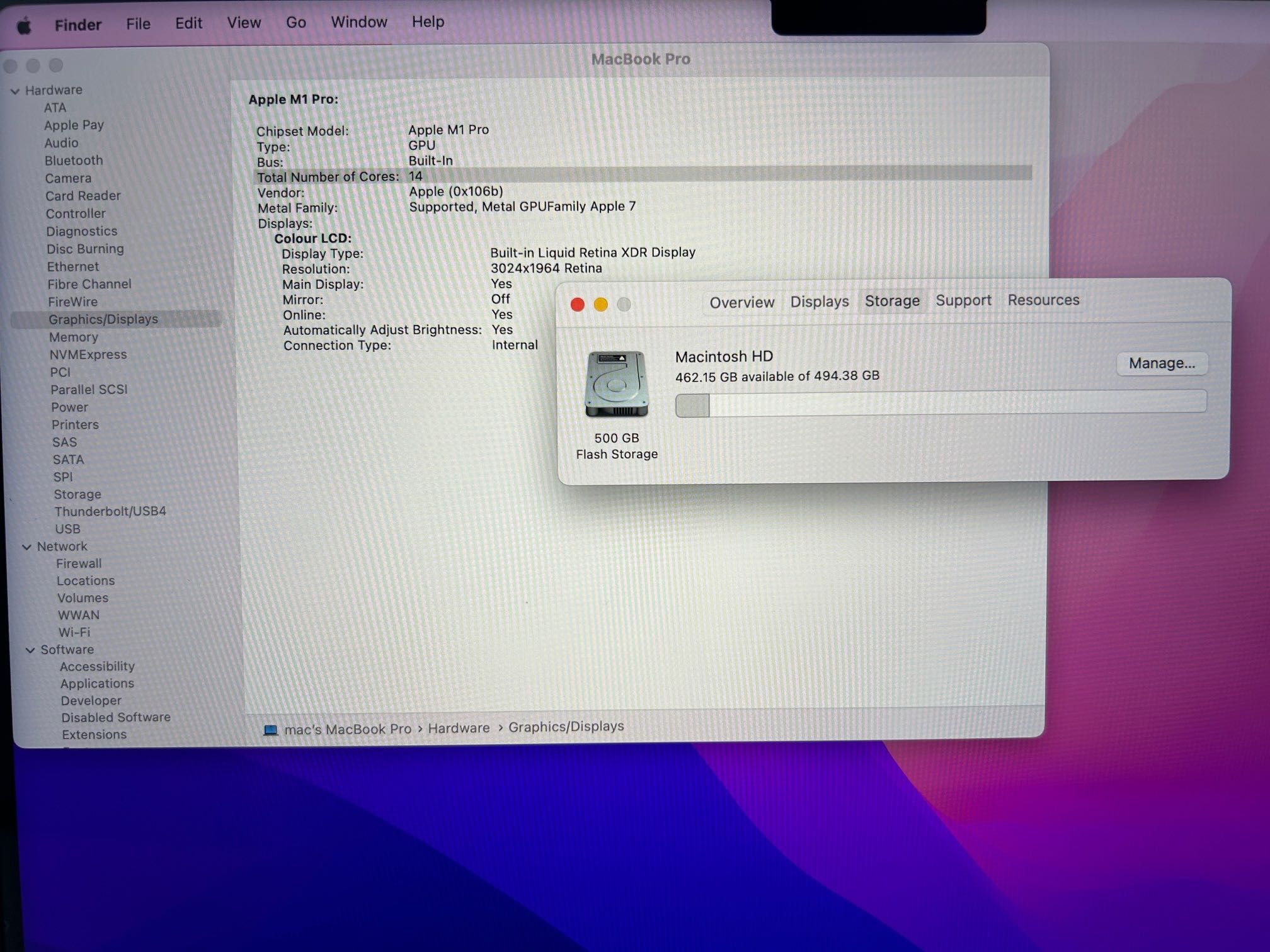Select Wi-Fi under Network
This screenshot has height=952, width=1270.
[74, 632]
